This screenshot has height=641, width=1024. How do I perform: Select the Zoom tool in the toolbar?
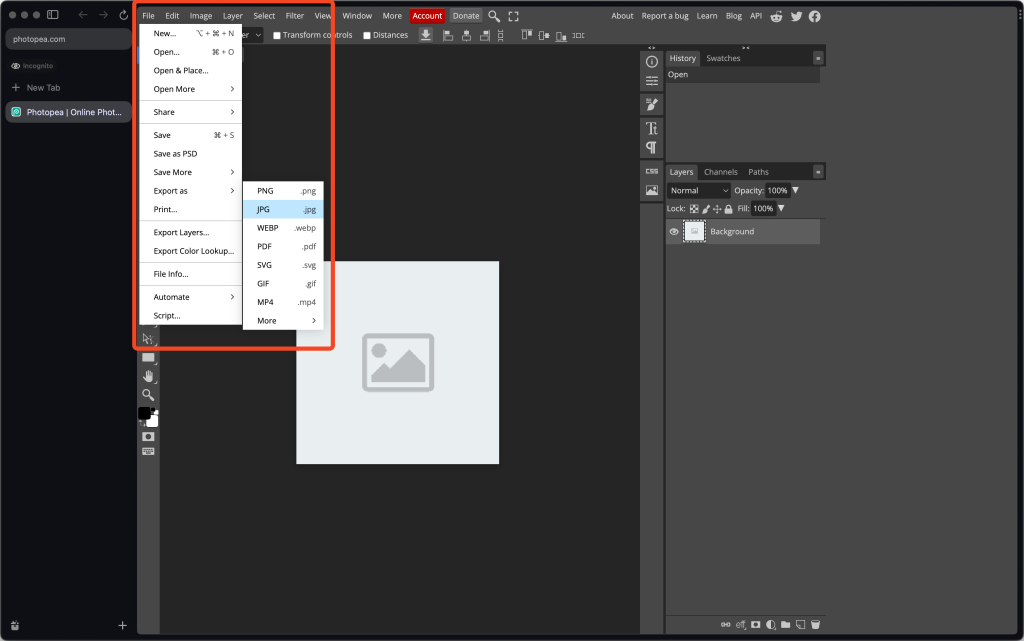click(148, 395)
